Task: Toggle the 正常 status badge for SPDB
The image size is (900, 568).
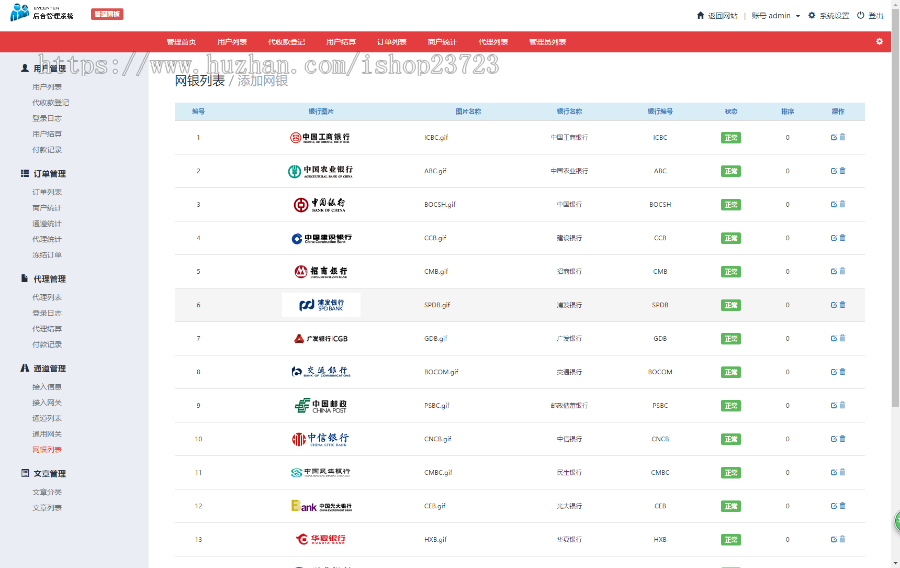Action: tap(731, 305)
